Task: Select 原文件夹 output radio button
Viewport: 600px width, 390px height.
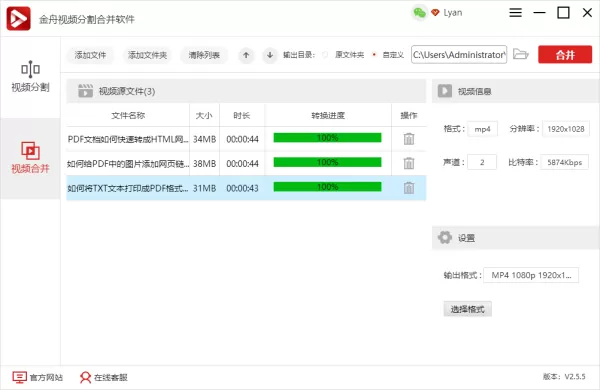Action: (325, 55)
